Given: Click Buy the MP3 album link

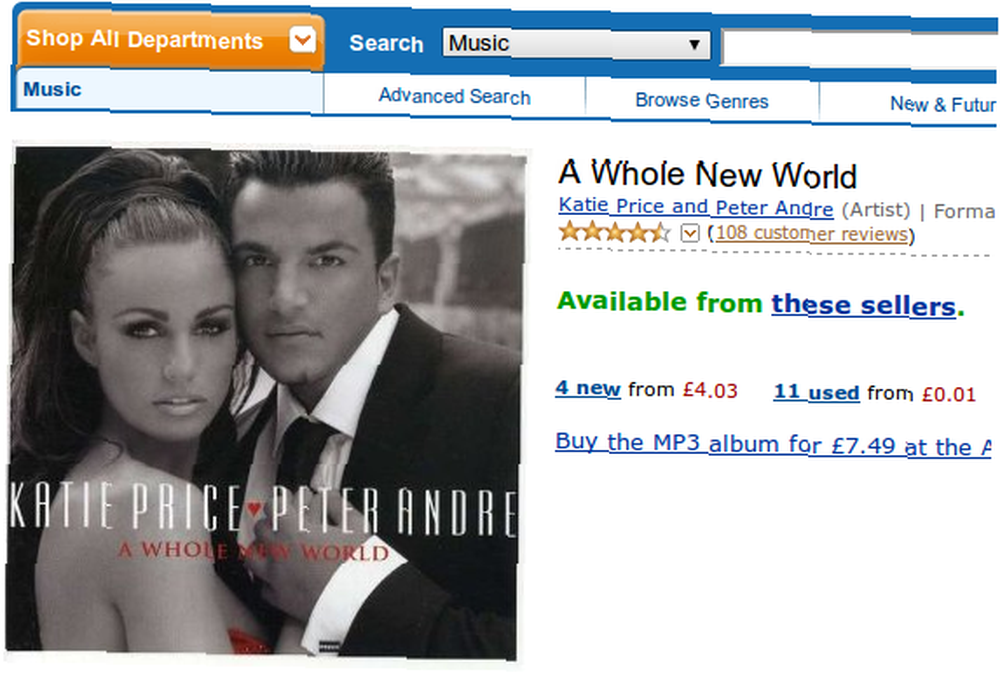Looking at the screenshot, I should (x=773, y=444).
